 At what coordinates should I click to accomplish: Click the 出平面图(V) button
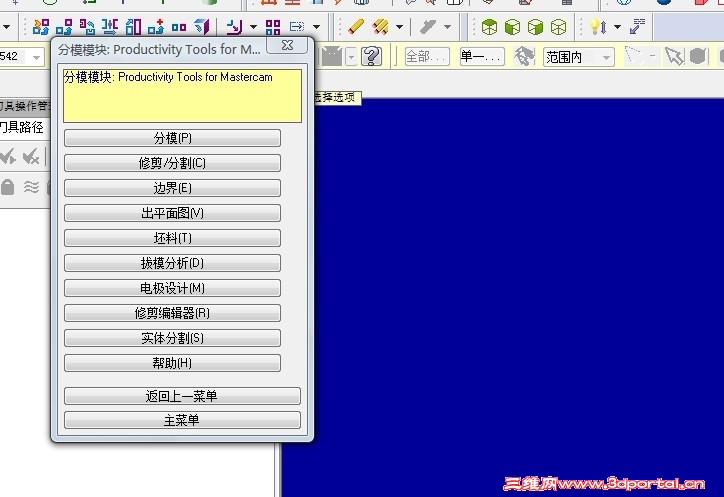click(x=172, y=212)
